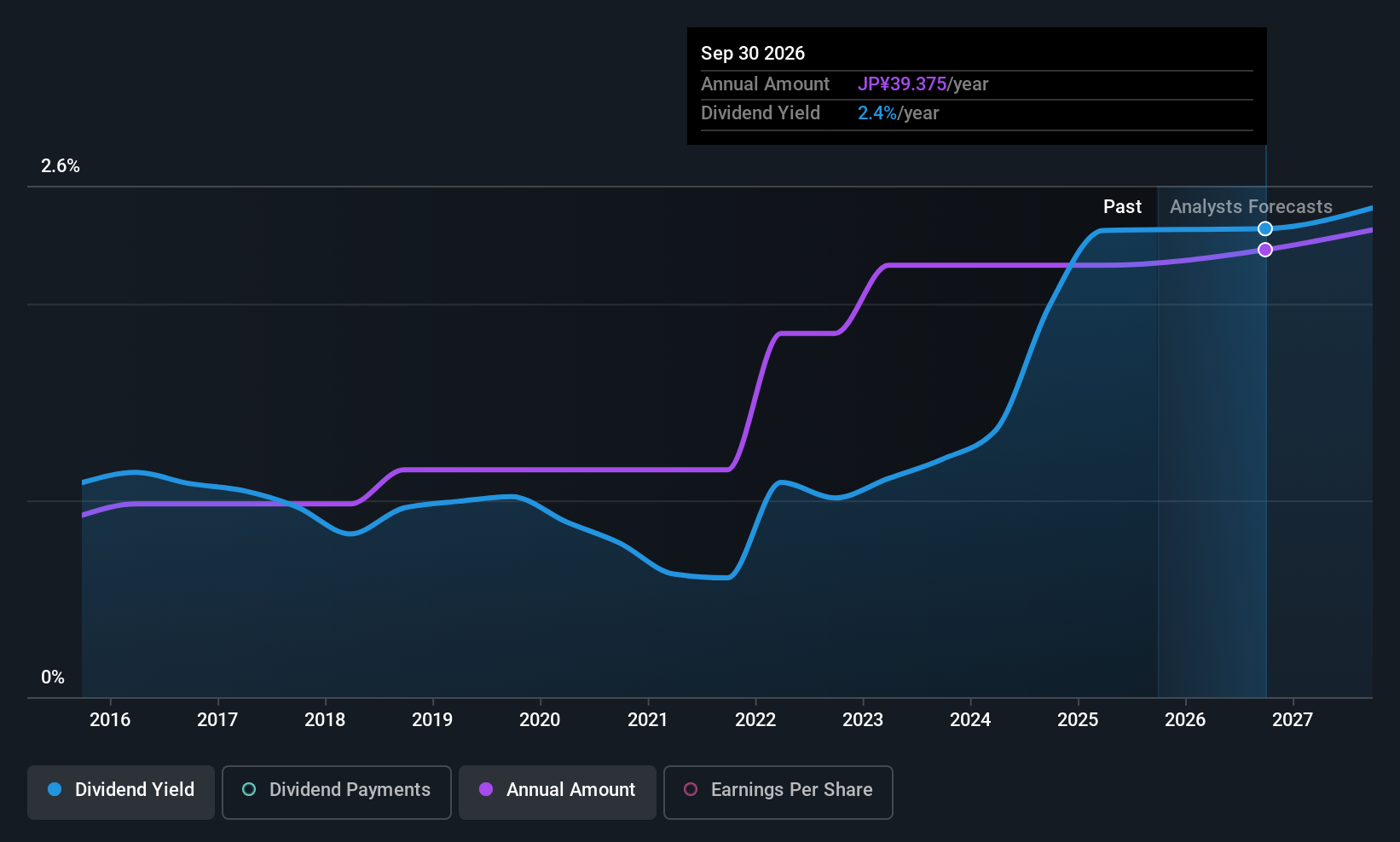Click the 2027 x-axis year label
This screenshot has height=842, width=1400.
click(x=1293, y=720)
